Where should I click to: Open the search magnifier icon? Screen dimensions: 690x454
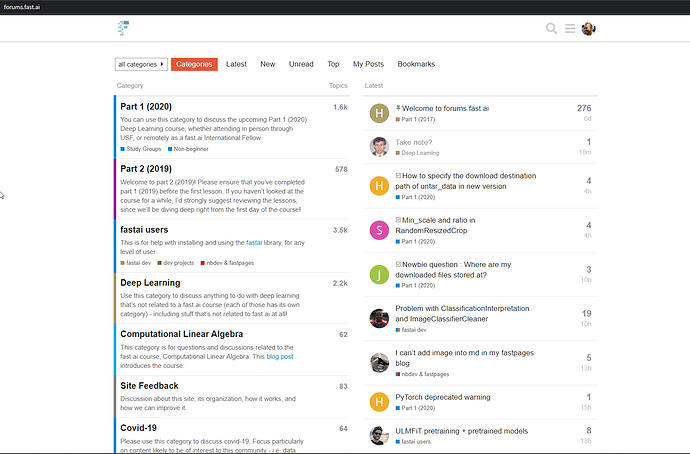click(x=551, y=29)
